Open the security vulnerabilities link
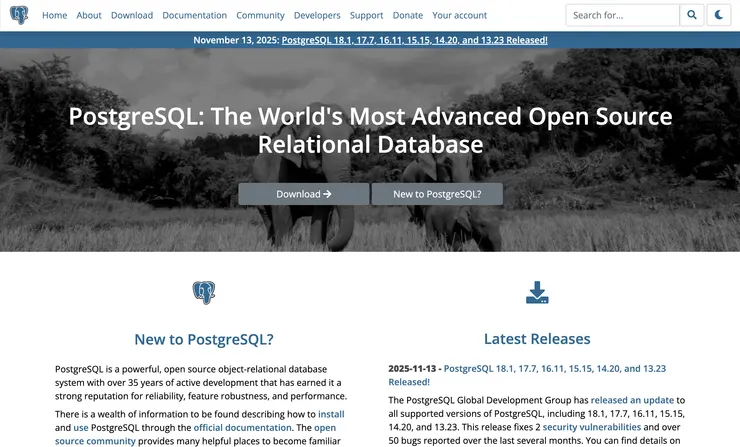 (x=591, y=427)
